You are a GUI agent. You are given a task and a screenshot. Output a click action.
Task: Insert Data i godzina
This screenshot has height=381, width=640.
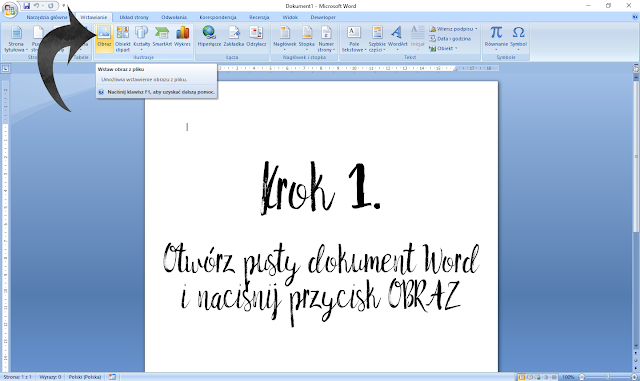tap(450, 39)
